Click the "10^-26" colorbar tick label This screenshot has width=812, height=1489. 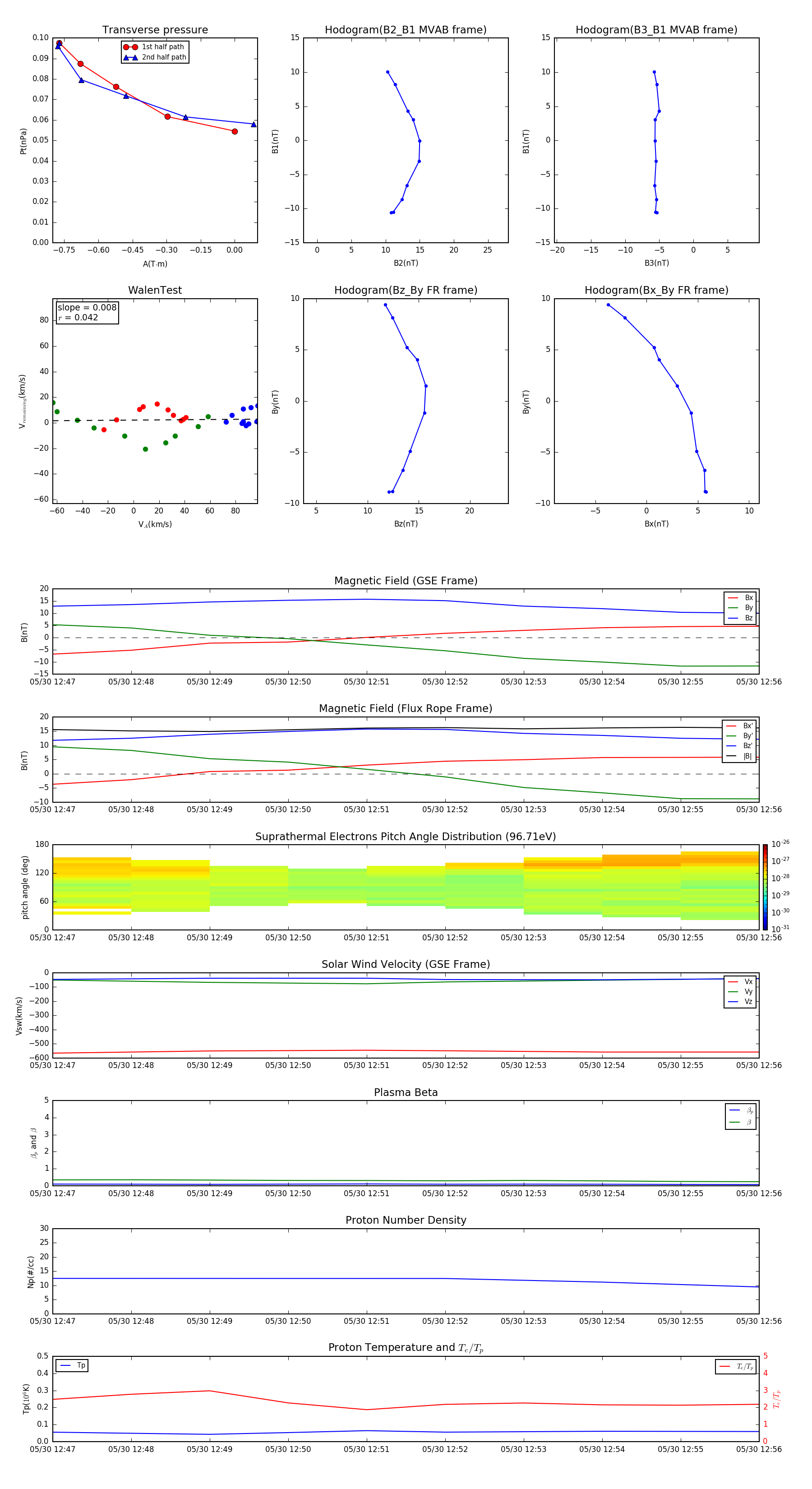[x=780, y=844]
